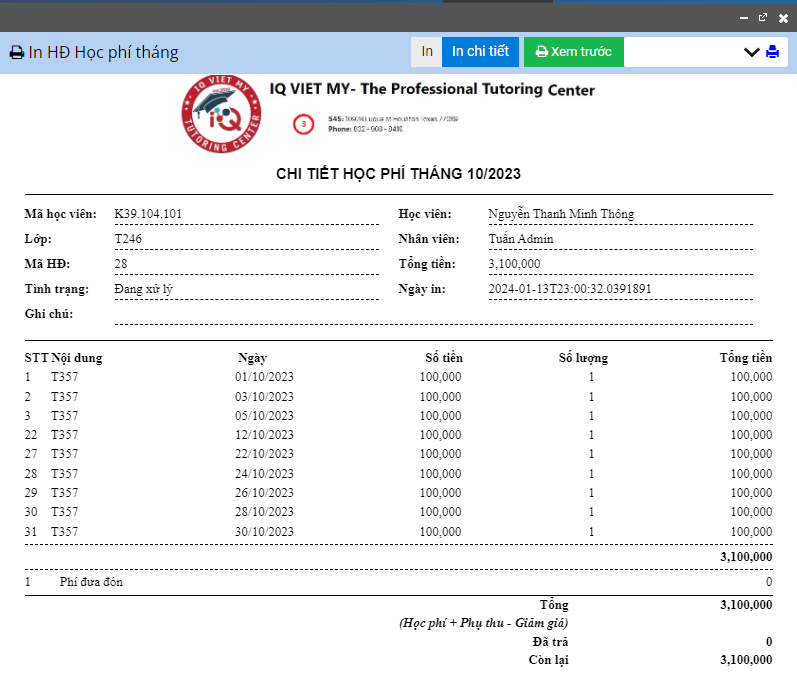The height and width of the screenshot is (699, 797).
Task: Click the student code K39.104.101
Action: 148,214
